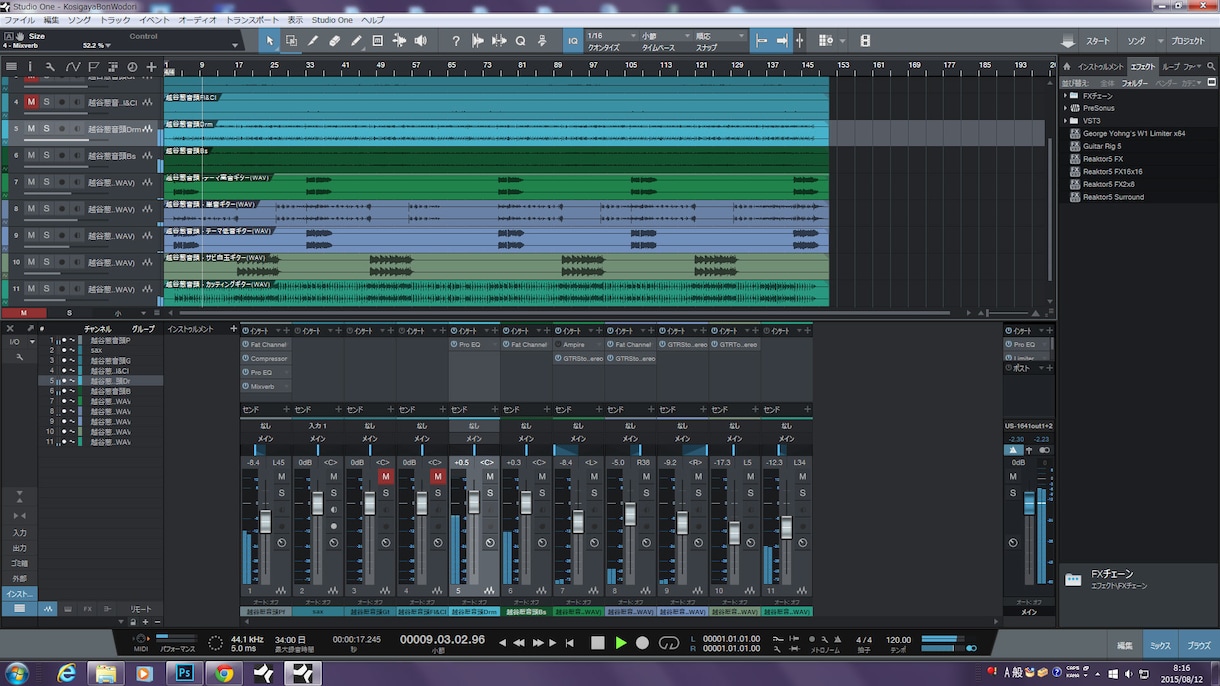Expand the VST3 folder

(1065, 121)
